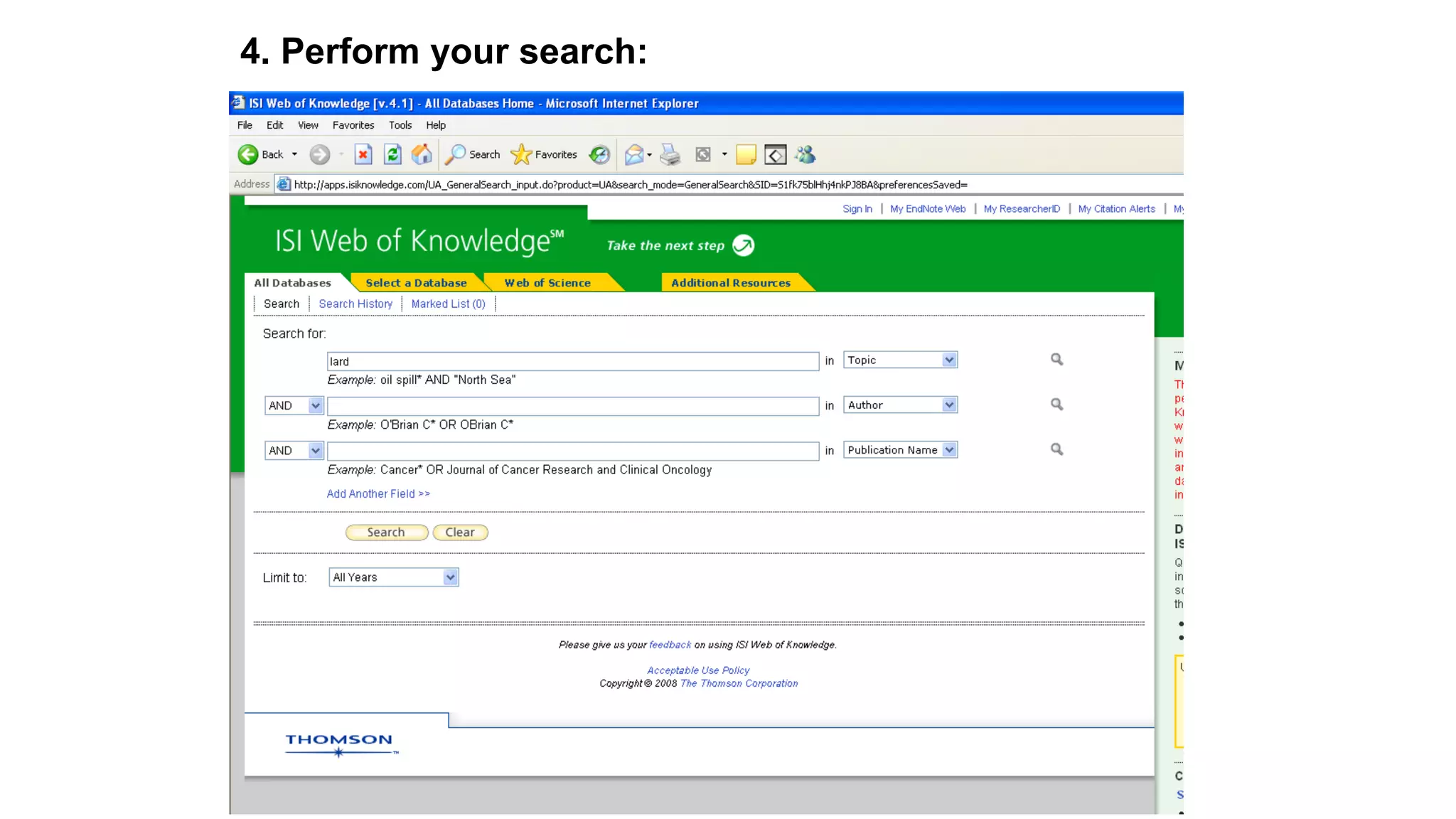Click the feedback link
The height and width of the screenshot is (819, 1456).
(670, 645)
